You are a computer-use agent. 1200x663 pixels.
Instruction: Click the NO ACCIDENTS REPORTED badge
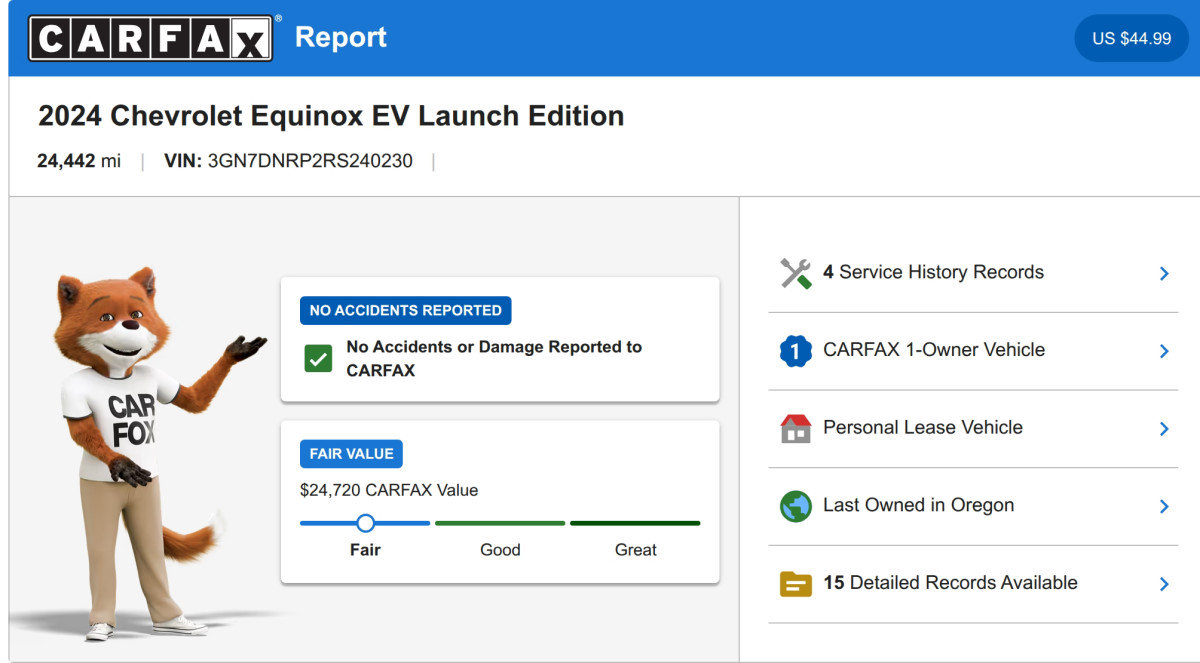[405, 310]
